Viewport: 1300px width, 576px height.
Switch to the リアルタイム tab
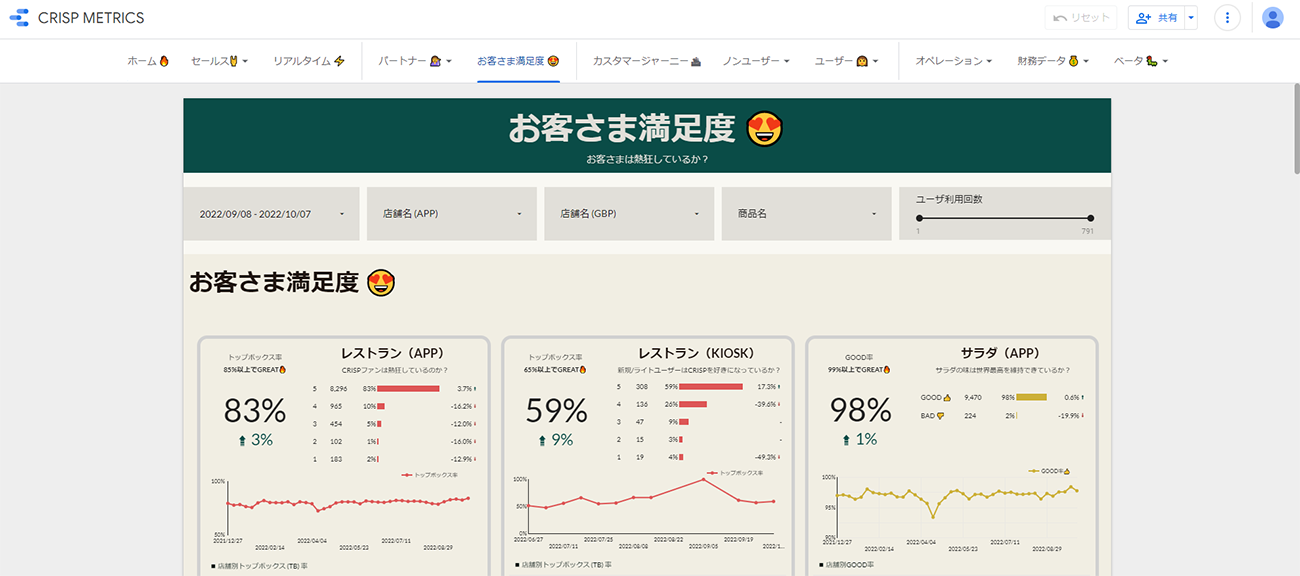pyautogui.click(x=308, y=61)
